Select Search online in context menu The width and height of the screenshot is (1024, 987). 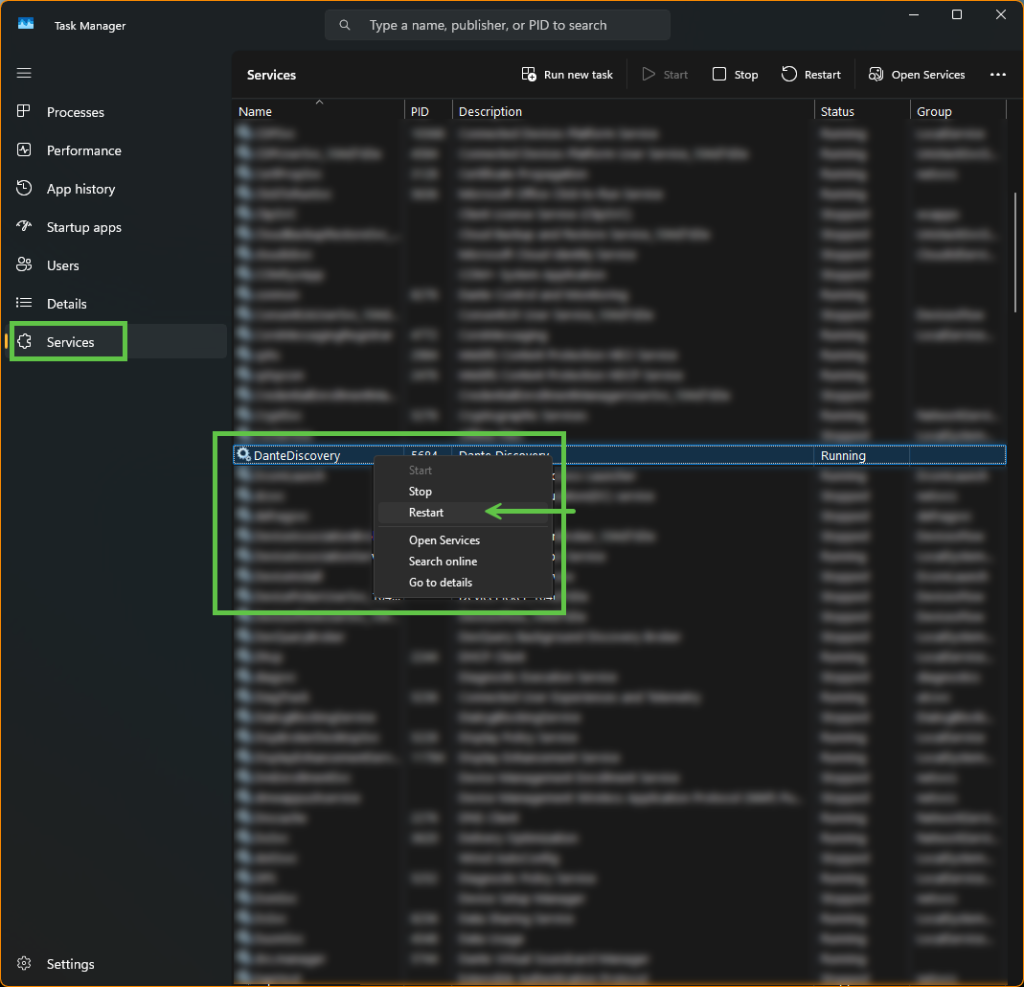pos(443,561)
